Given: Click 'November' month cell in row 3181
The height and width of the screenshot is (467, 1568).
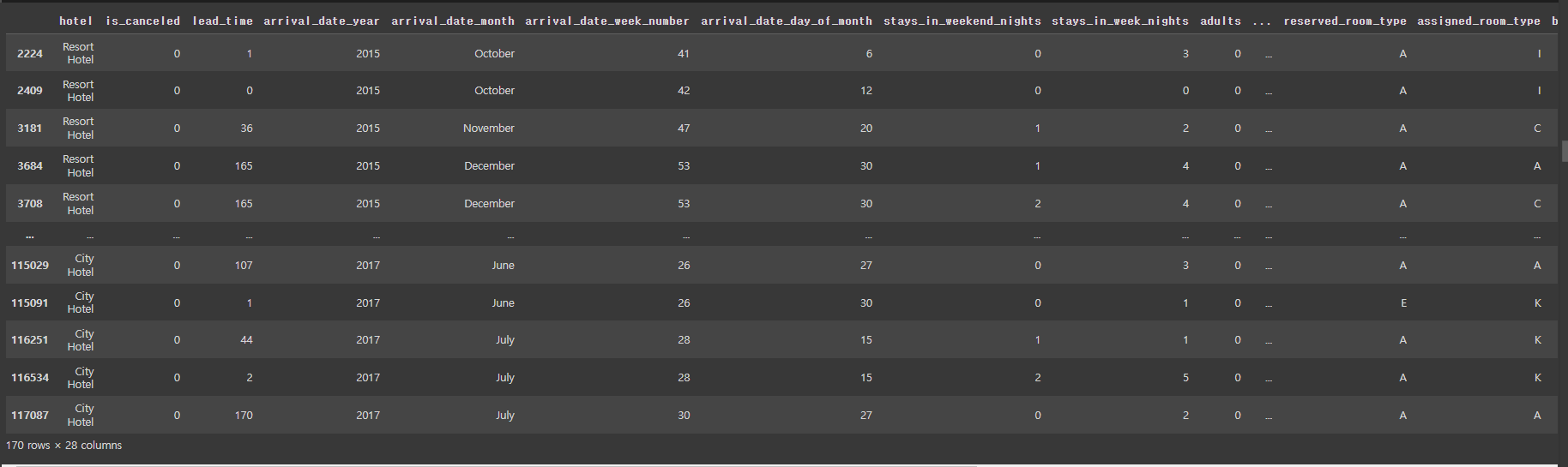Looking at the screenshot, I should tap(489, 128).
